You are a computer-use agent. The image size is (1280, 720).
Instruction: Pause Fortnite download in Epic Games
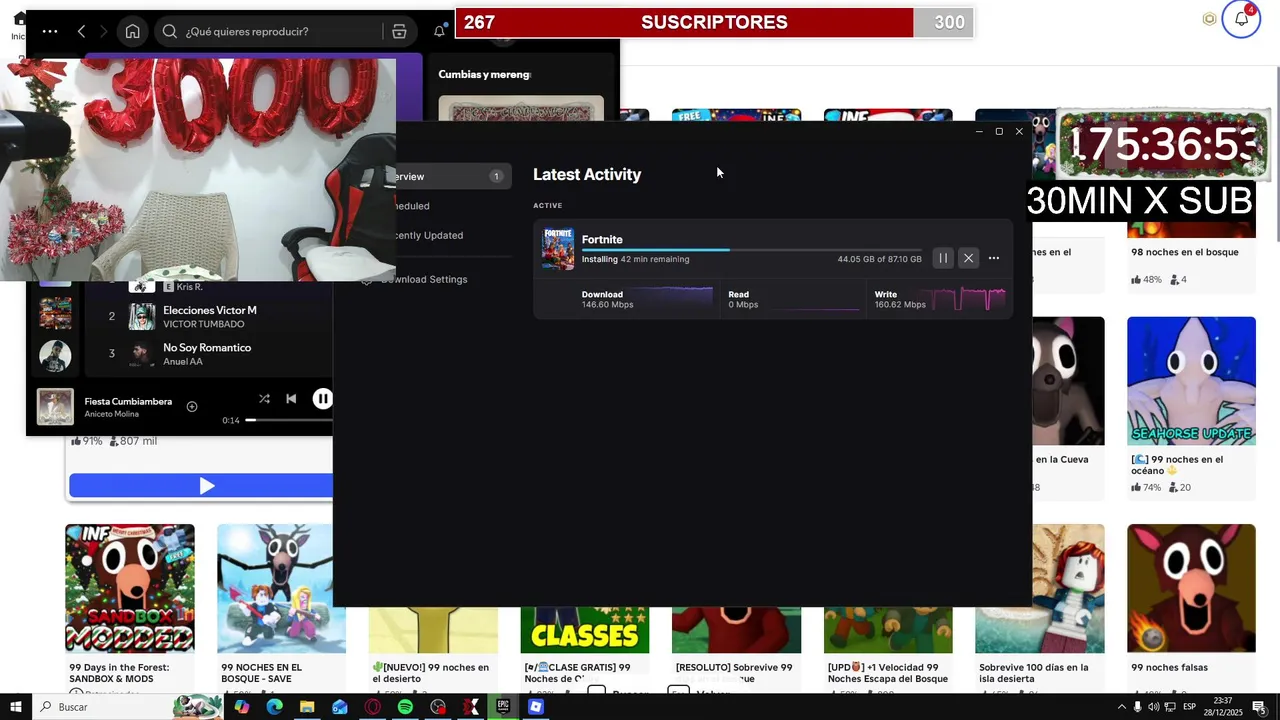pyautogui.click(x=943, y=258)
